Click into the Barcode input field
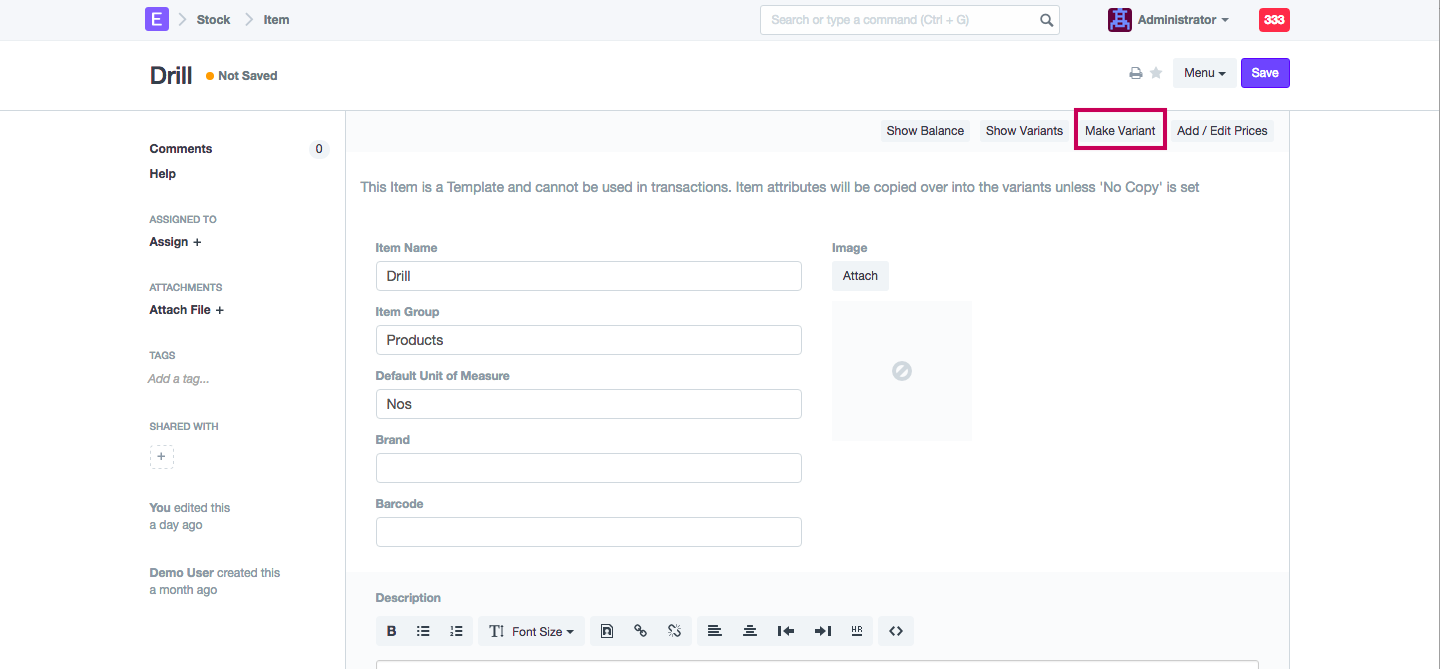The height and width of the screenshot is (669, 1440). point(588,532)
